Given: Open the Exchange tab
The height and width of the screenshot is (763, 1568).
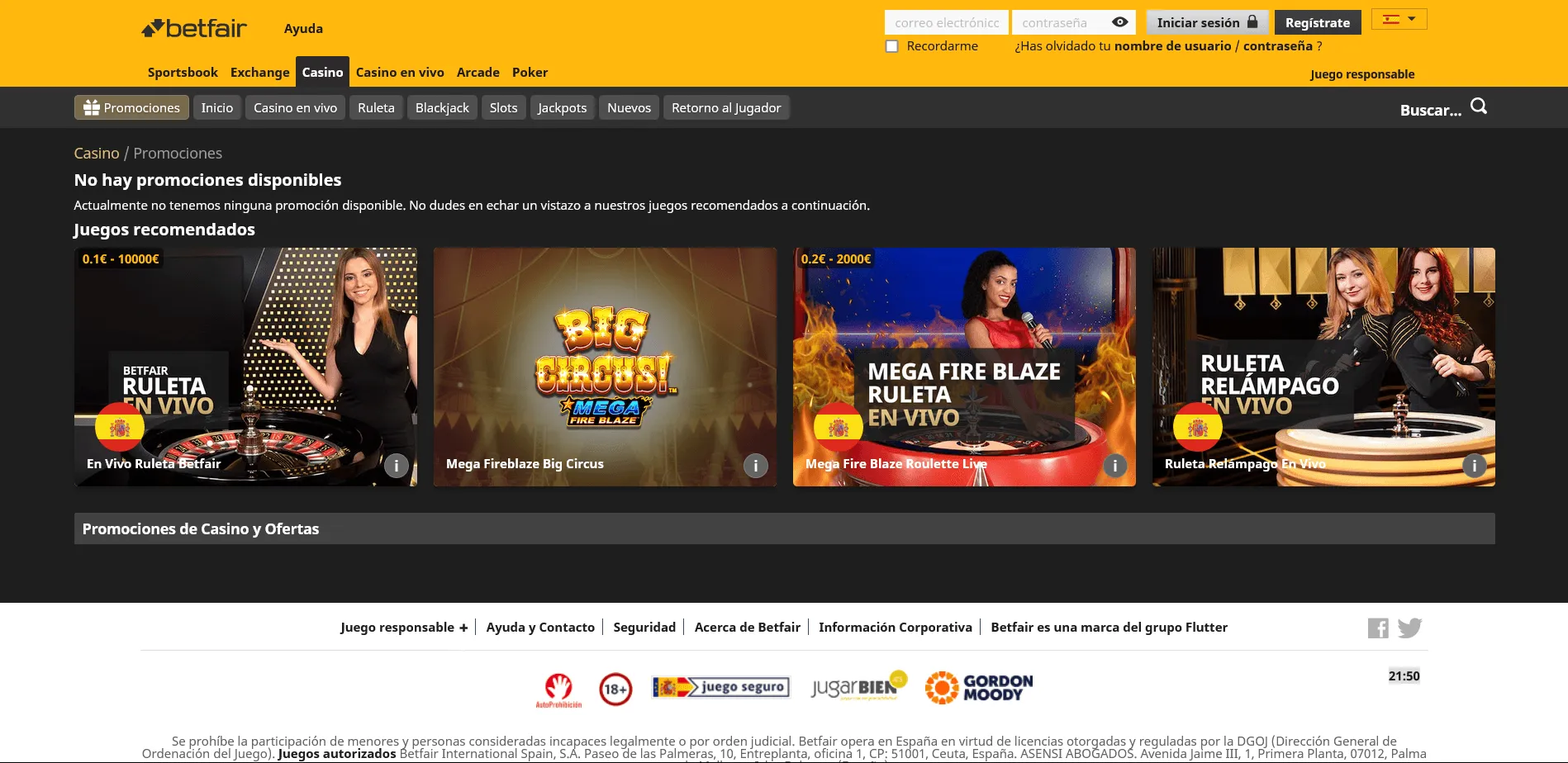Looking at the screenshot, I should [x=260, y=73].
